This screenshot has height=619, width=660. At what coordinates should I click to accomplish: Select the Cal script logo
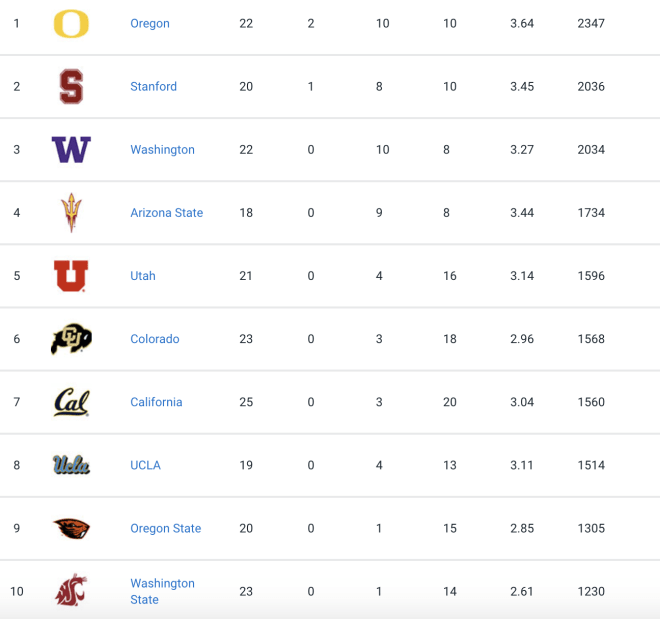tap(72, 402)
